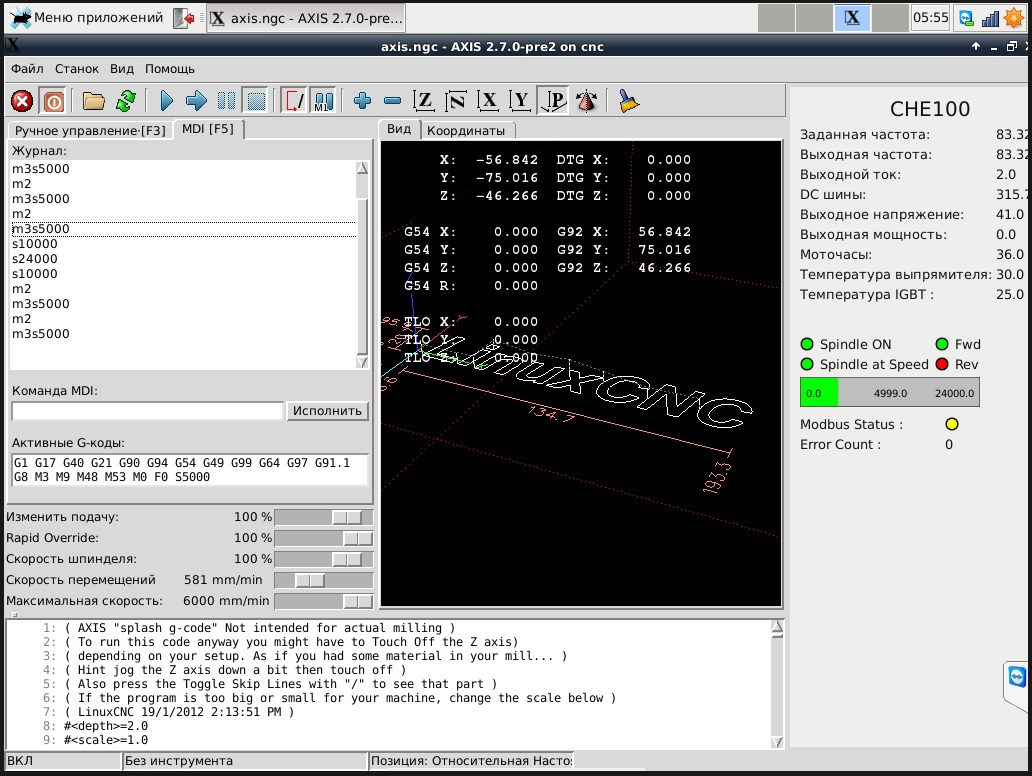Click the emergency stop (E-Stop) icon
Screen dimensions: 1032x776
pyautogui.click(x=22, y=101)
